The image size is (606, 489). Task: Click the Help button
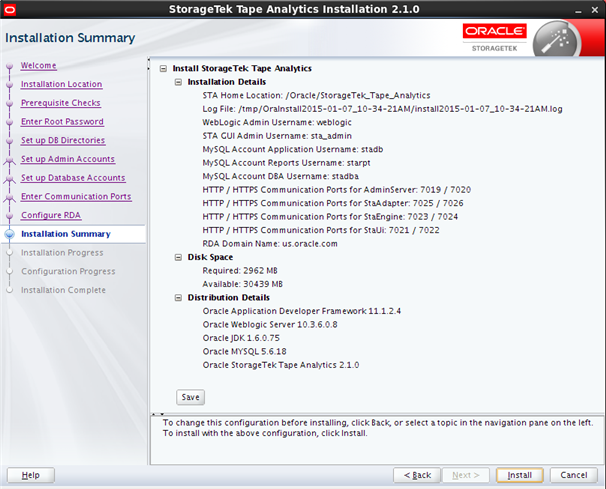(x=31, y=475)
